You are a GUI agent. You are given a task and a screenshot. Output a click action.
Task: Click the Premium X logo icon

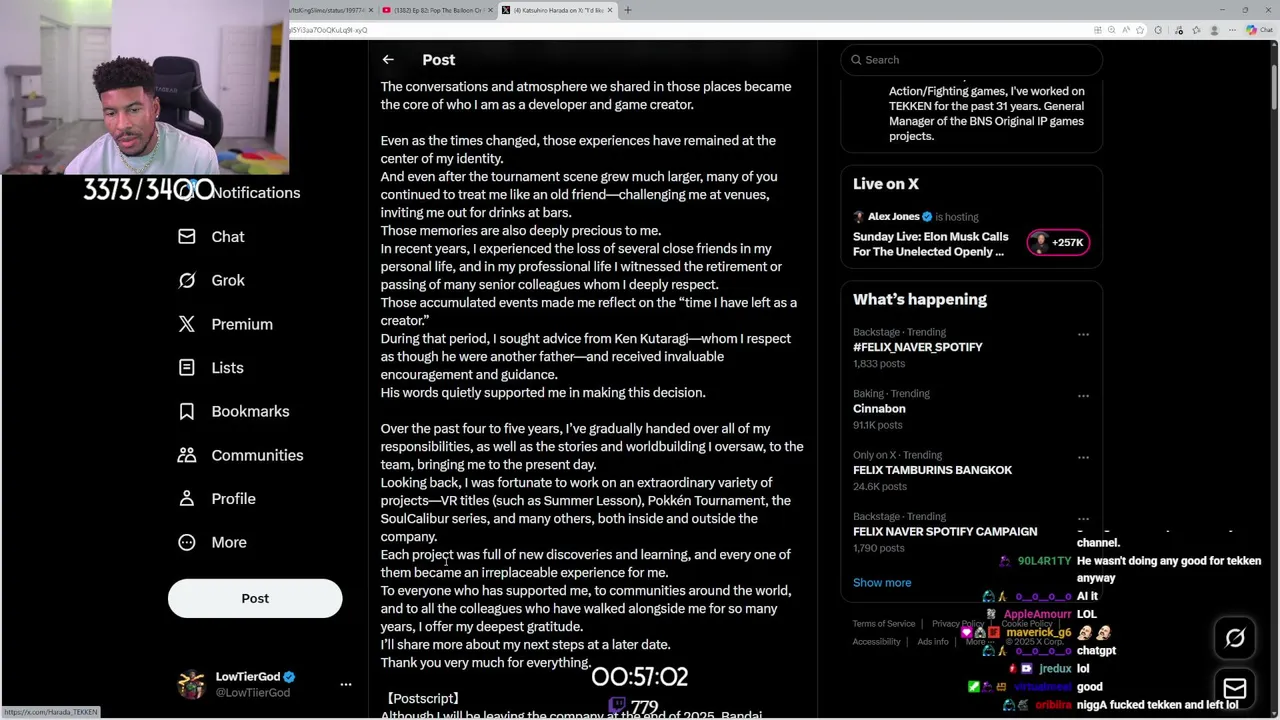[x=187, y=324]
